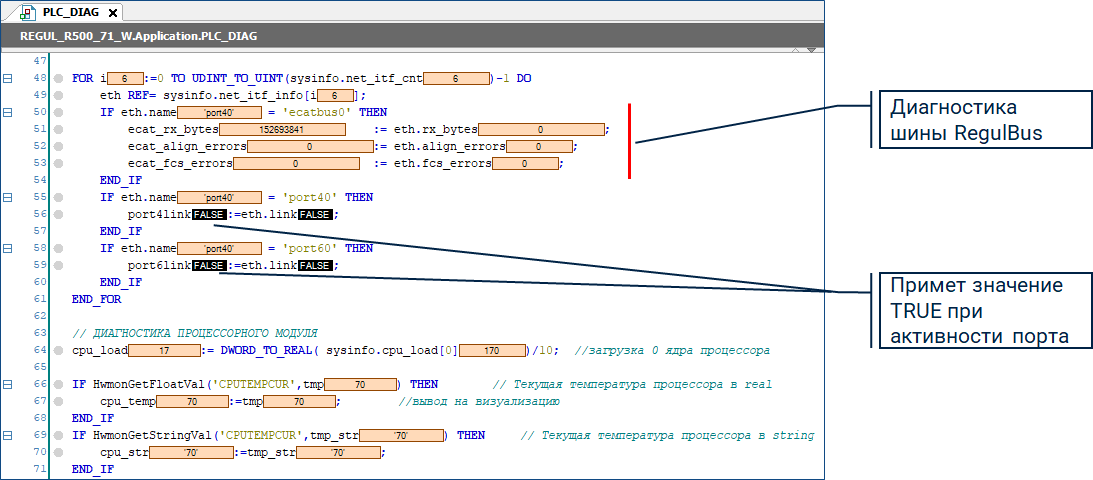Click the port4link FALSE value indicator
The height and width of the screenshot is (480, 1093).
click(x=210, y=214)
